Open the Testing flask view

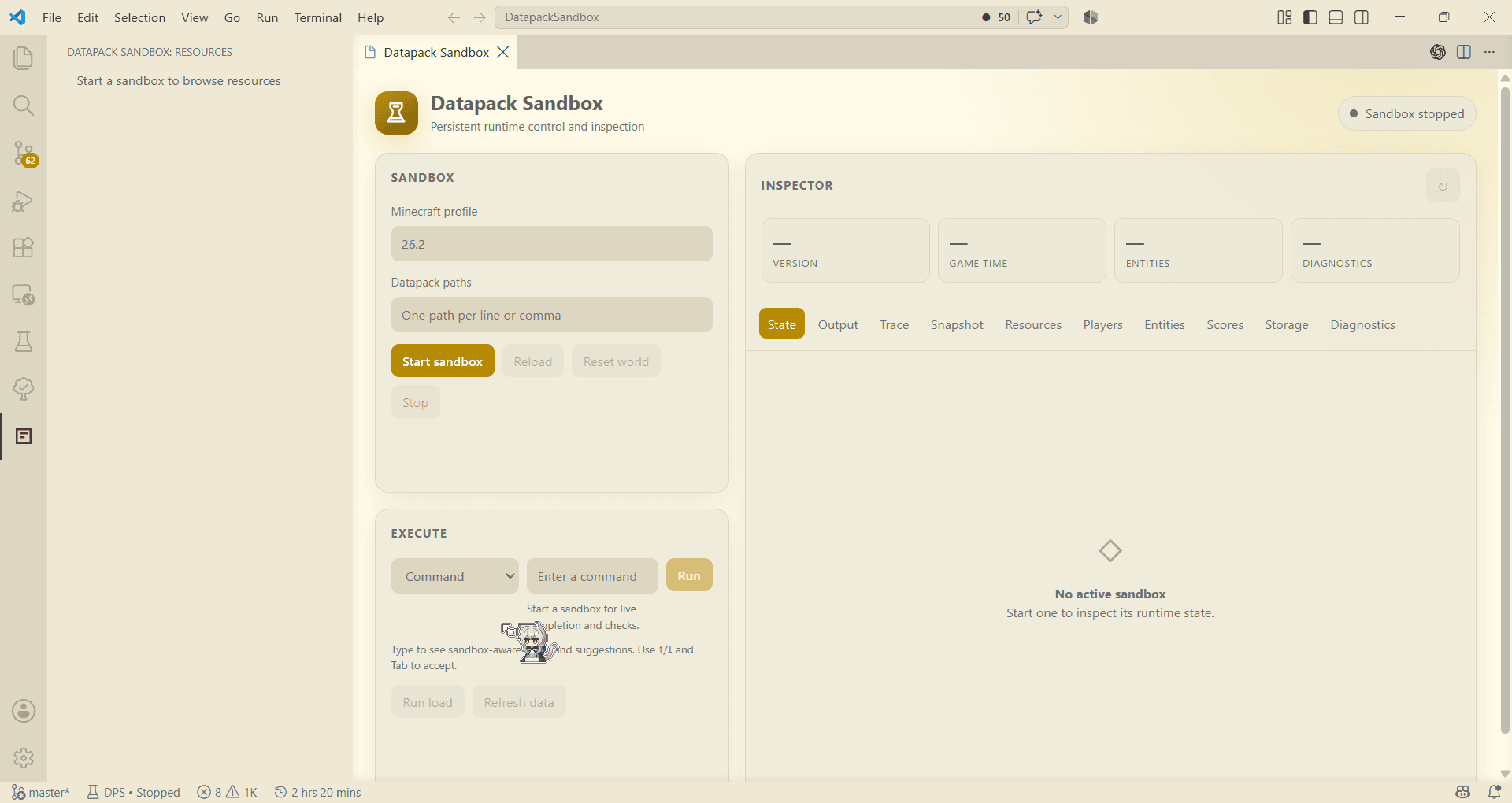[24, 342]
